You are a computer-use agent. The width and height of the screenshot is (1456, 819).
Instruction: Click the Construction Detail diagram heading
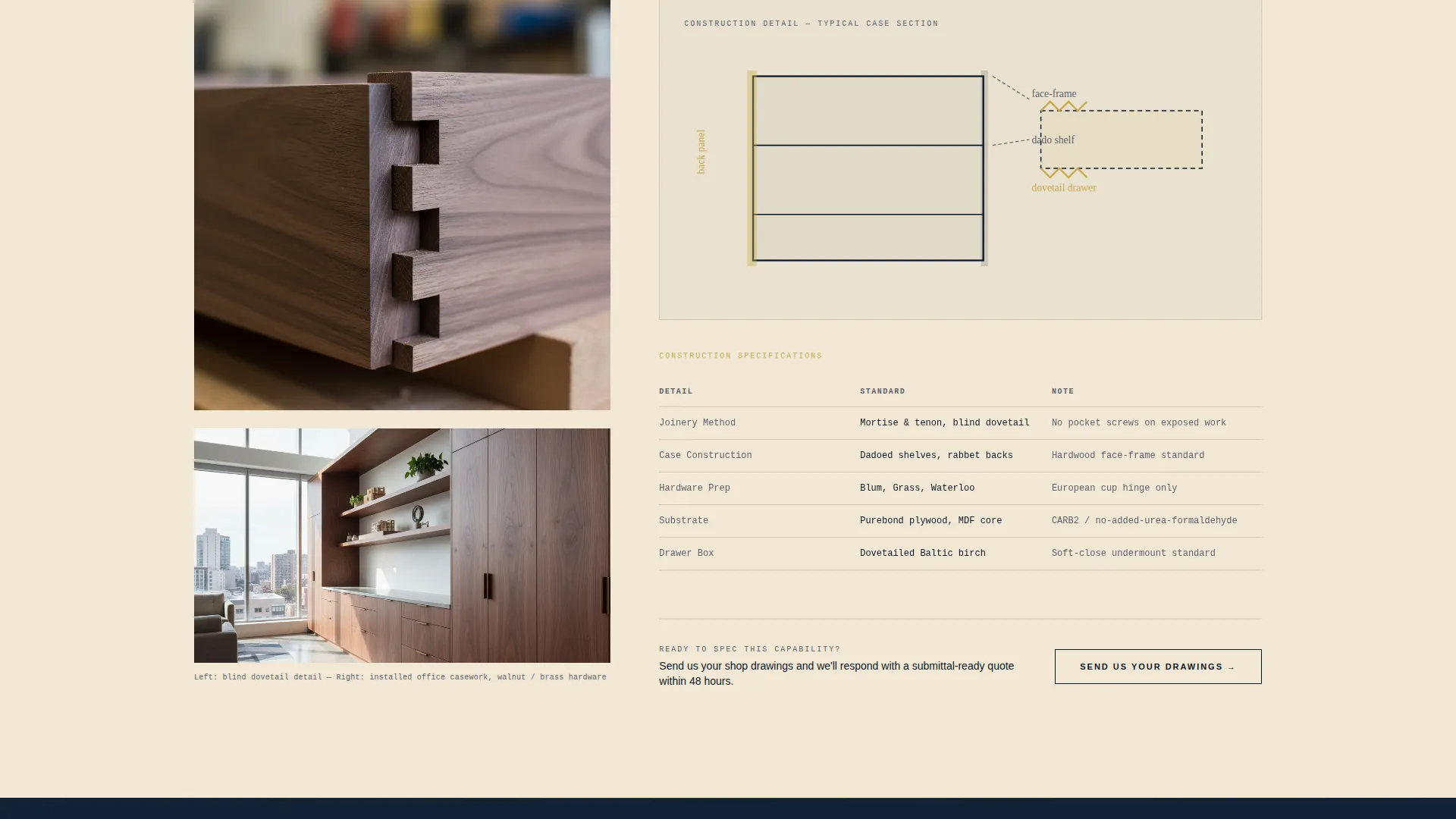(x=811, y=24)
